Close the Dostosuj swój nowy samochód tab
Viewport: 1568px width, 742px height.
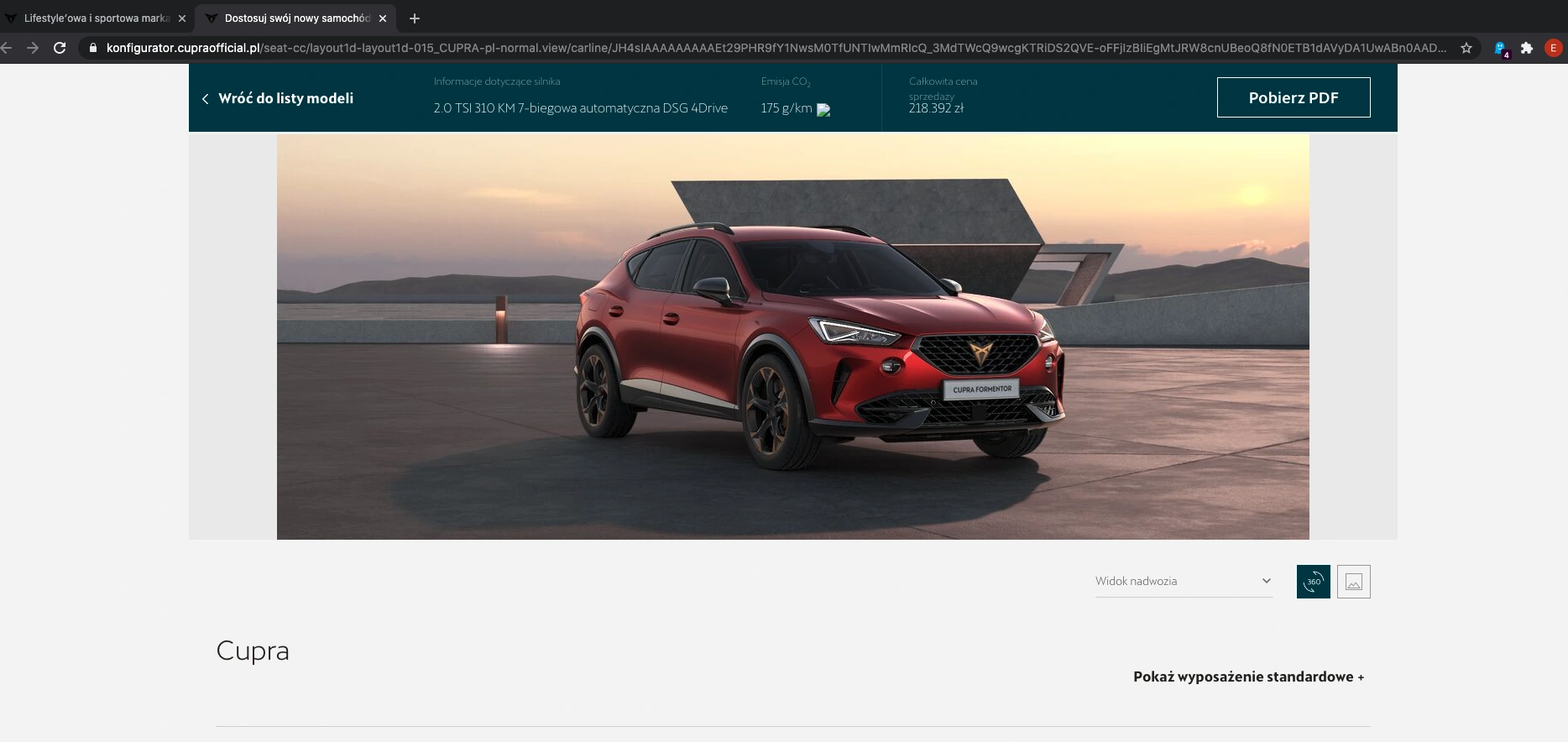[383, 18]
